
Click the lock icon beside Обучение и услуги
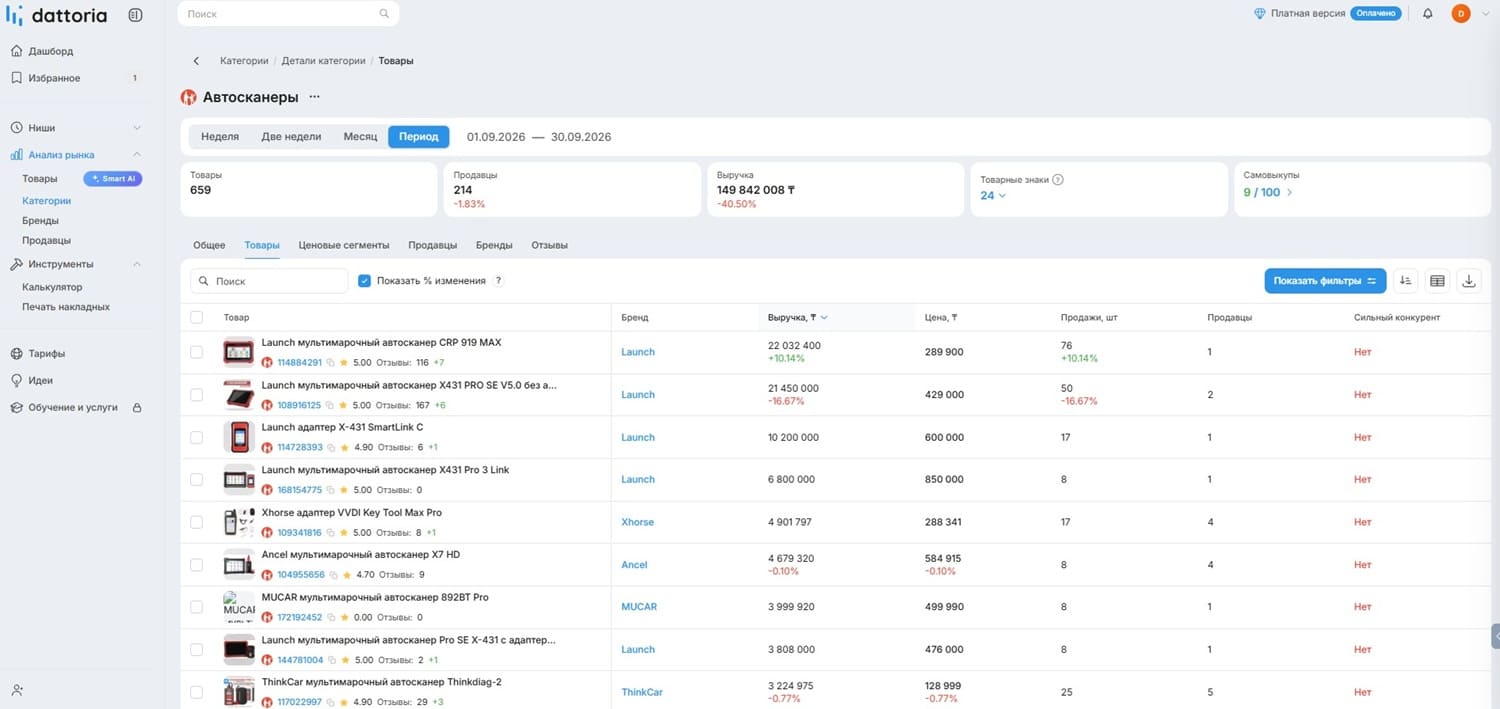(x=137, y=408)
